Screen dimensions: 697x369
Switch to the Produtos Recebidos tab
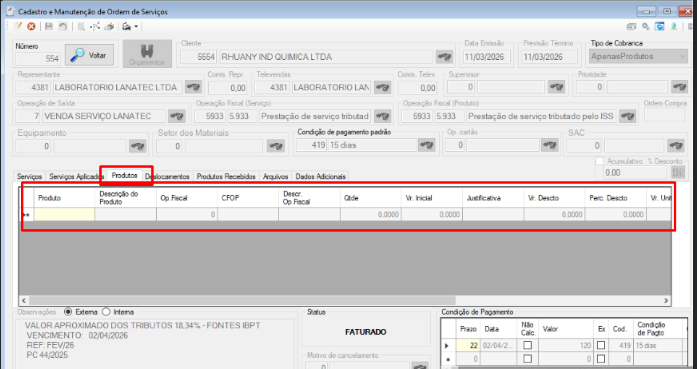pyautogui.click(x=226, y=176)
